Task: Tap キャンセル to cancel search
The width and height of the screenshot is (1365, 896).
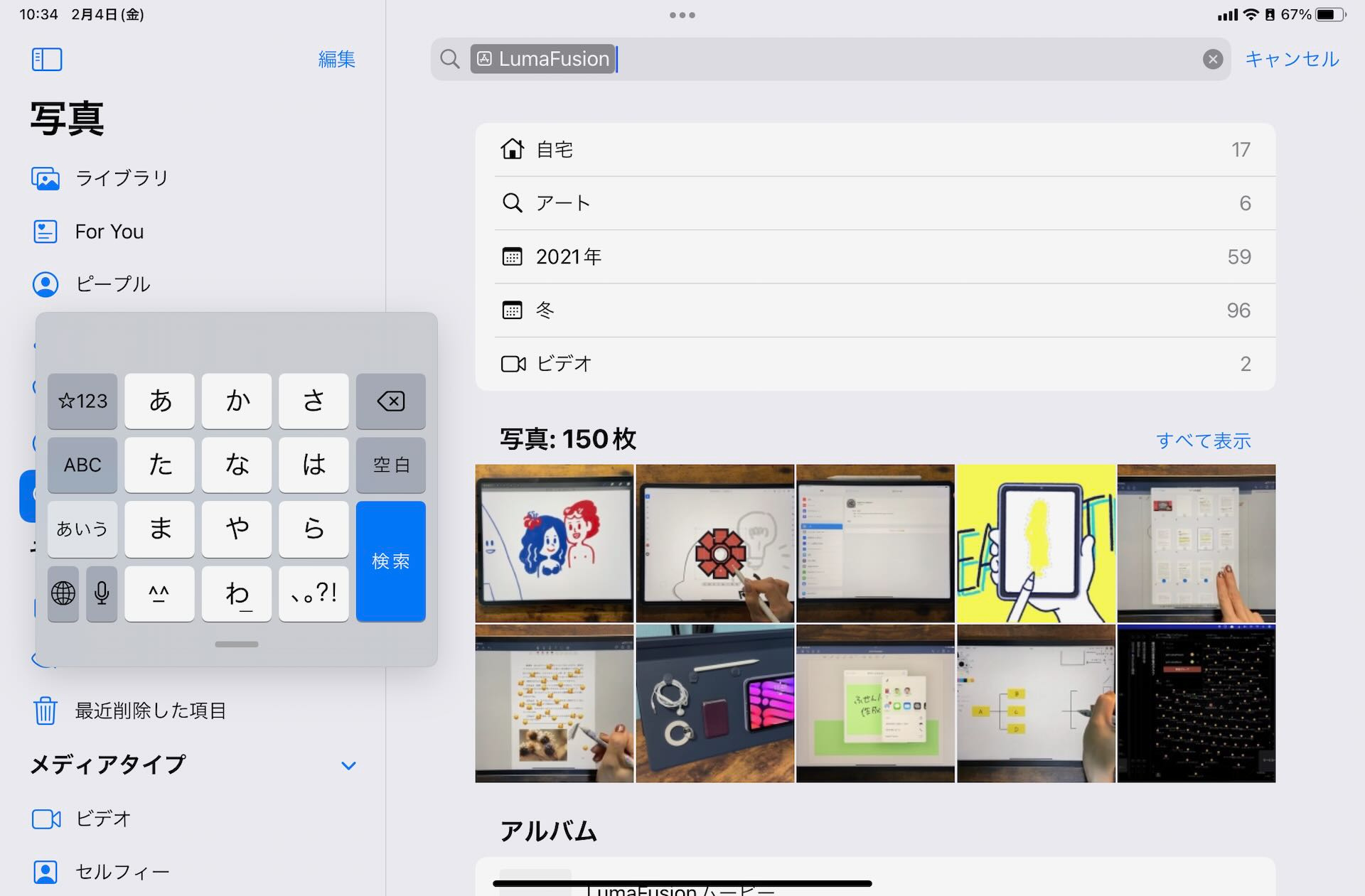Action: coord(1292,59)
